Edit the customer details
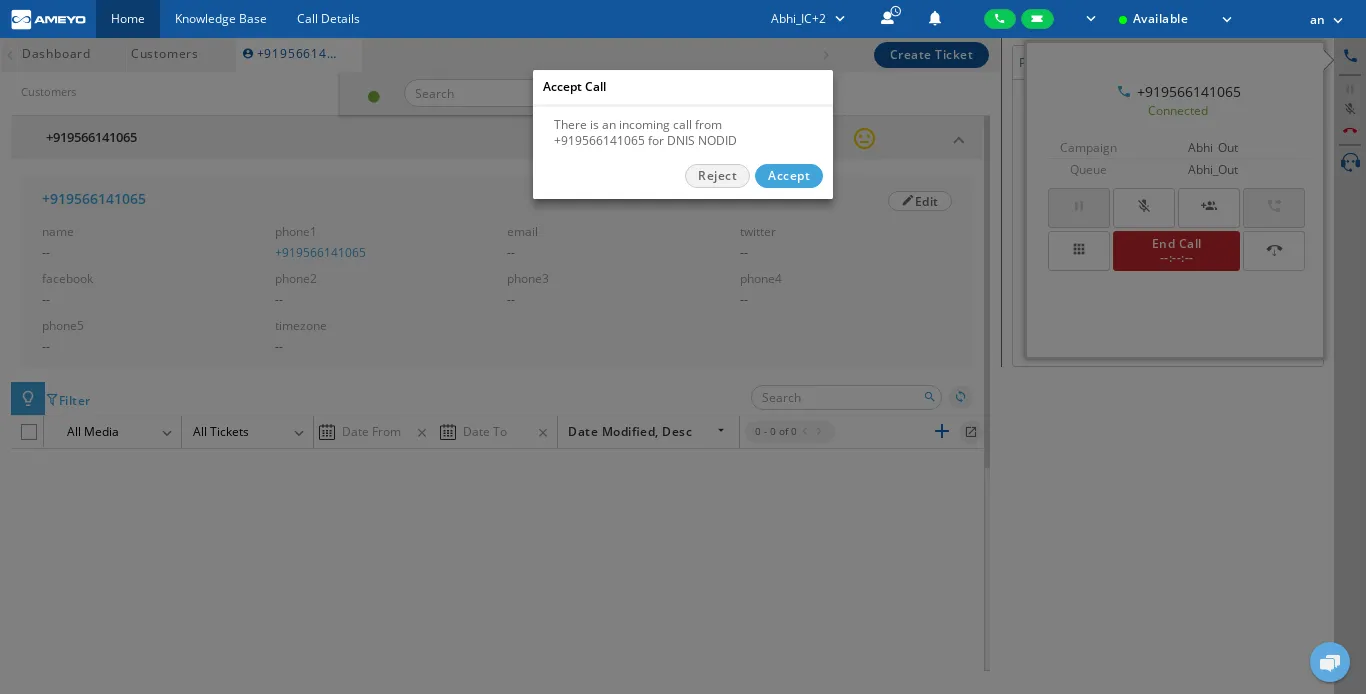This screenshot has width=1366, height=694. click(x=920, y=201)
